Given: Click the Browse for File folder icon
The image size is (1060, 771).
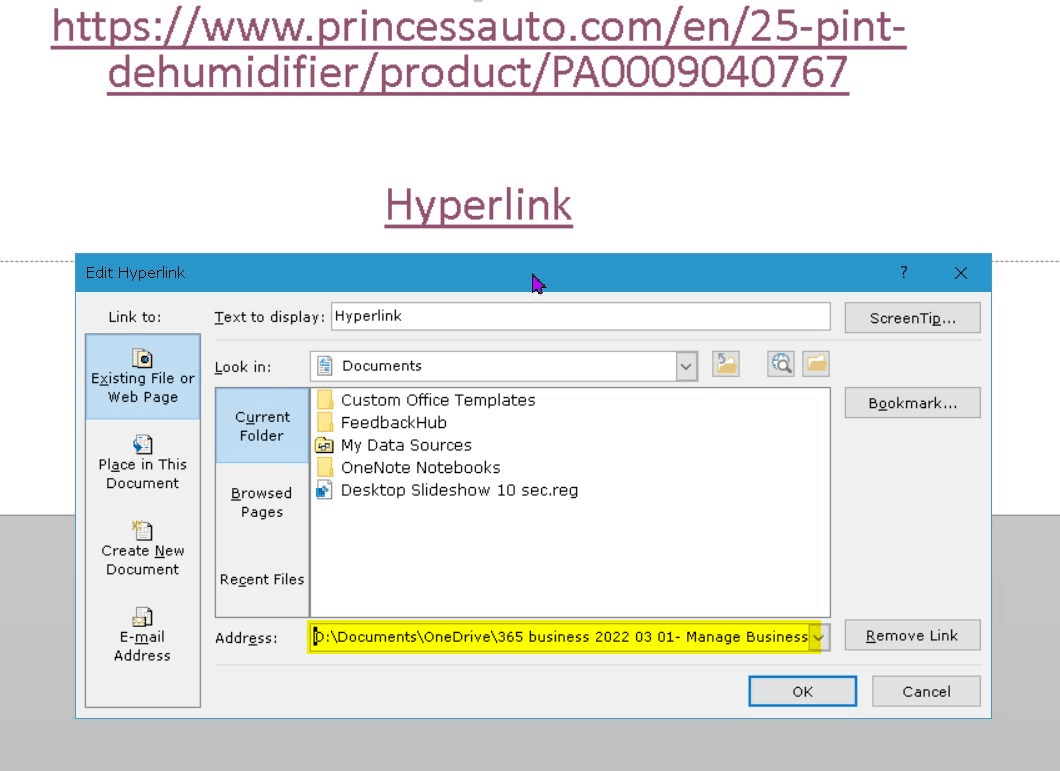Looking at the screenshot, I should (816, 365).
